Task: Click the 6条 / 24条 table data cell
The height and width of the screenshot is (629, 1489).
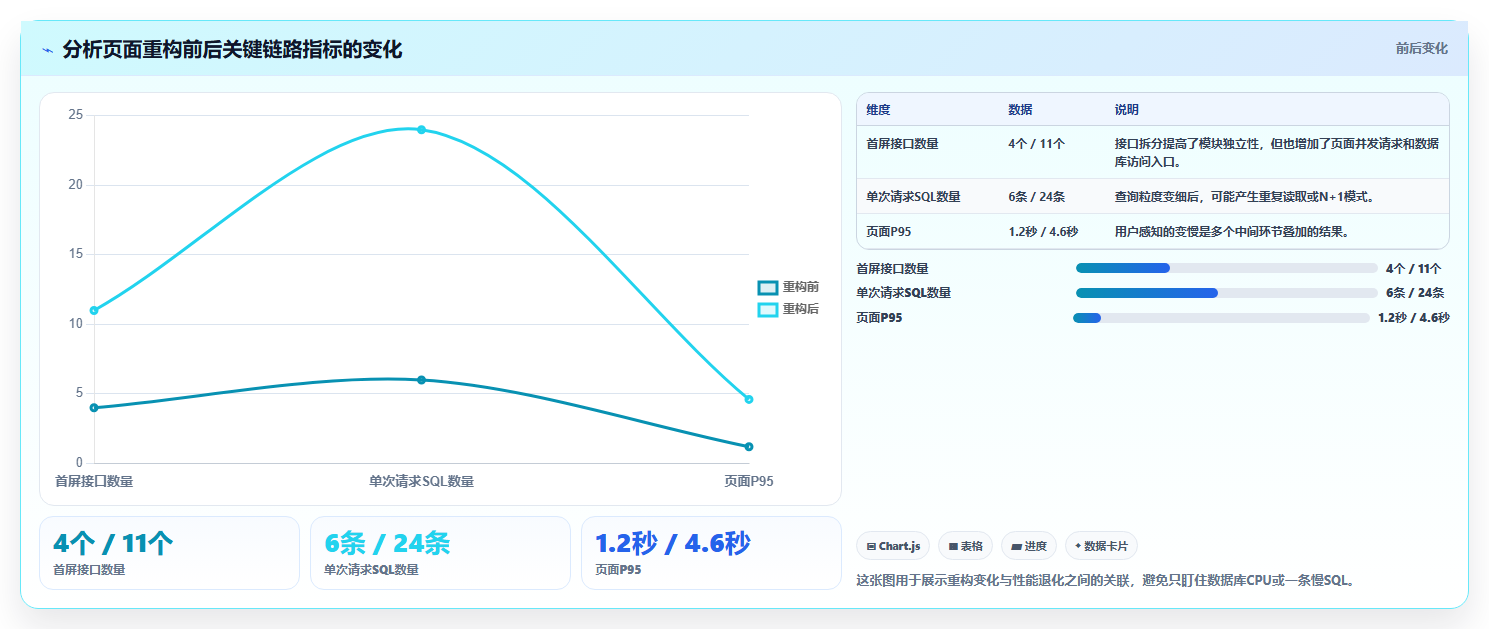Action: tap(1036, 197)
